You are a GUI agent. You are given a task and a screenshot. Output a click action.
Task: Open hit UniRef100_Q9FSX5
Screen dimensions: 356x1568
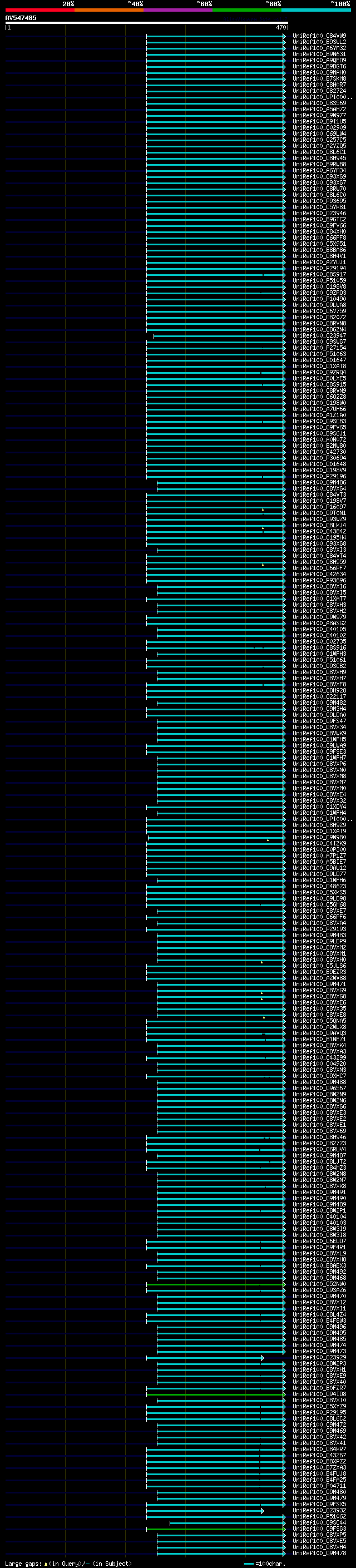point(319,1504)
